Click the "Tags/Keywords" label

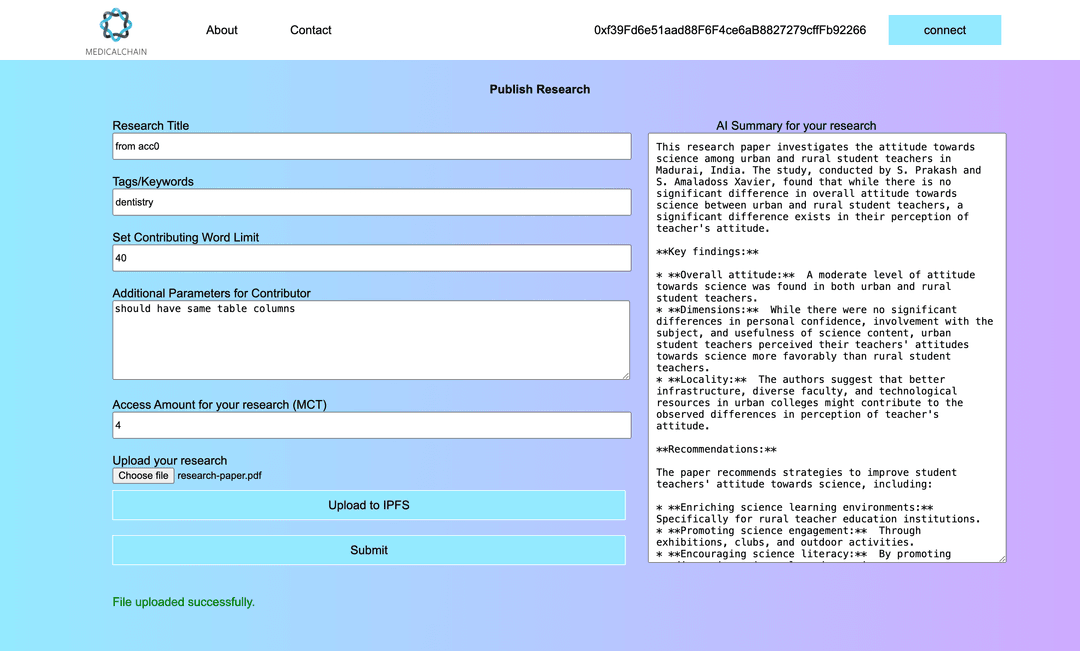coord(153,182)
